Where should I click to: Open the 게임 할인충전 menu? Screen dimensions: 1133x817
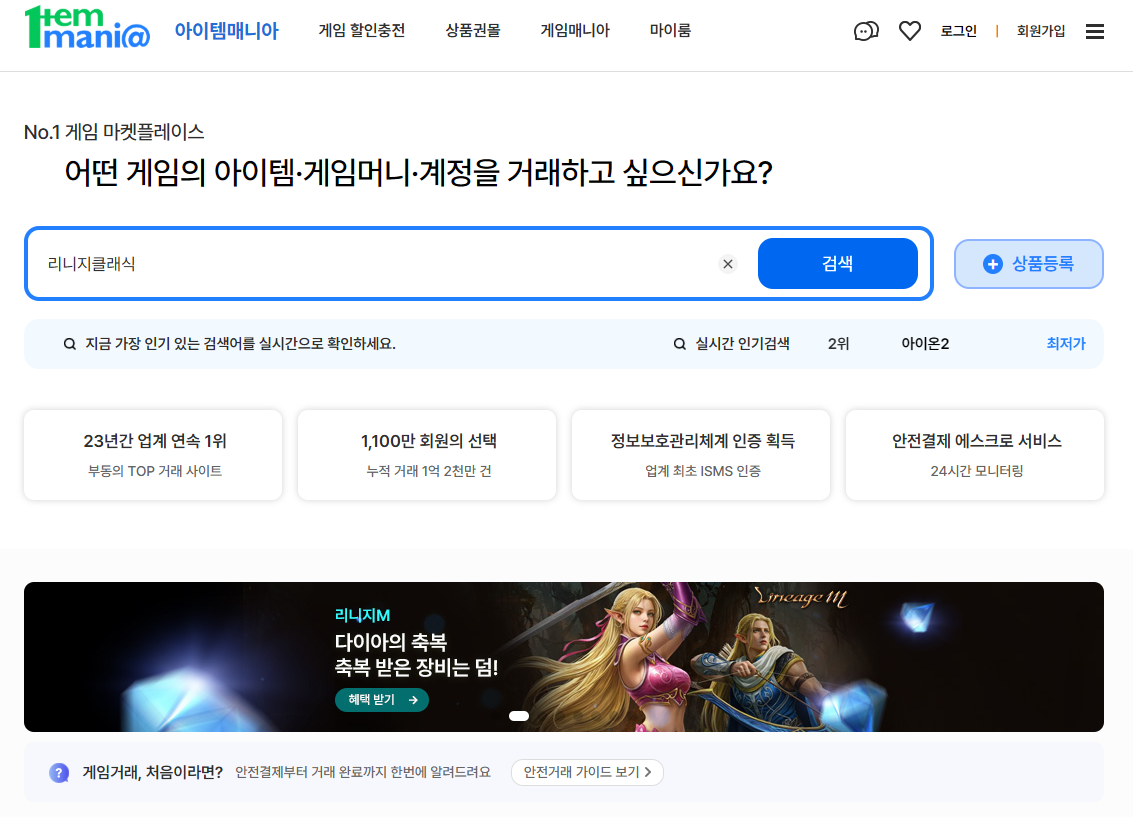(362, 31)
